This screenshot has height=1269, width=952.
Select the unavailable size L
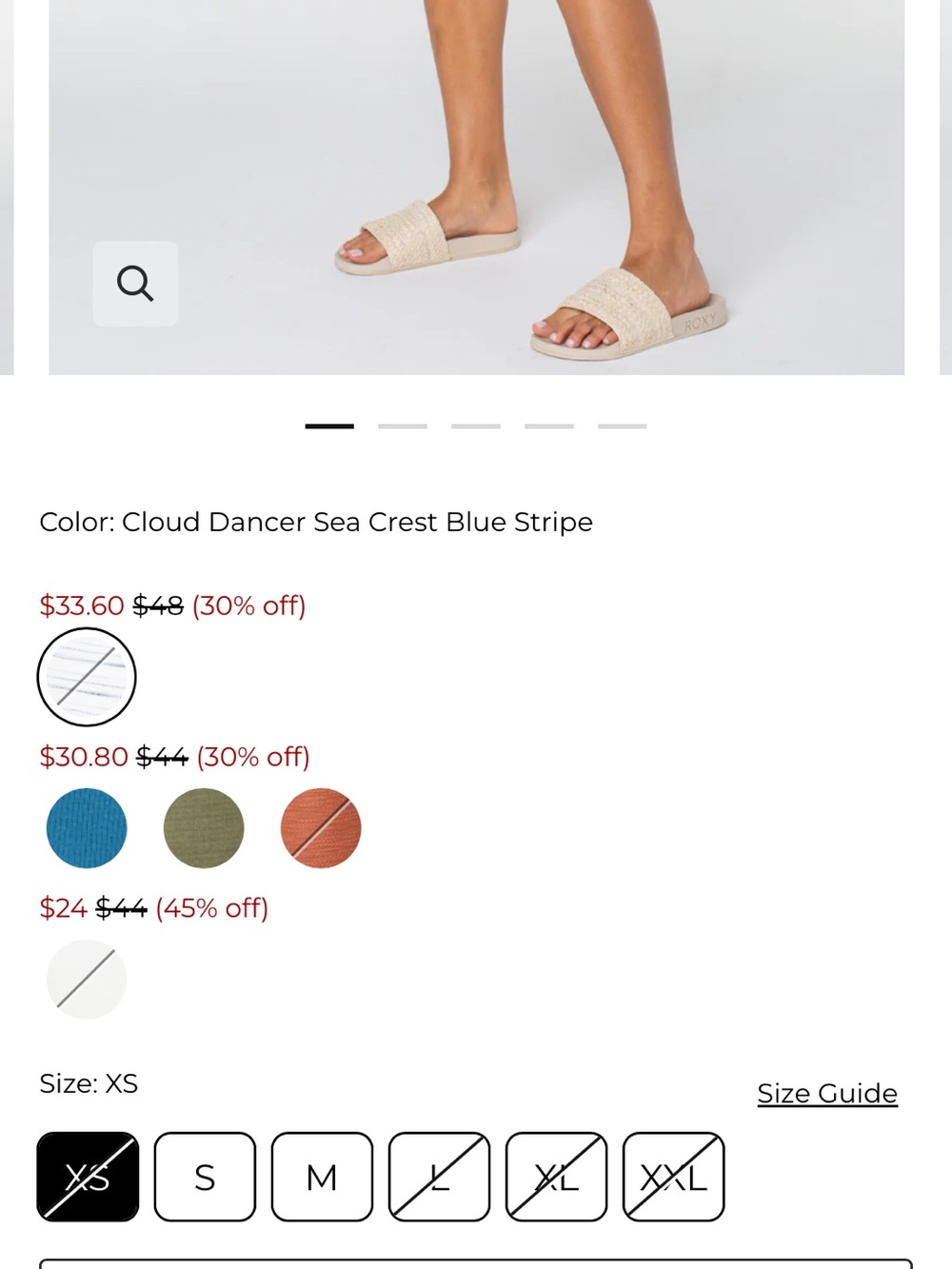pos(439,1177)
